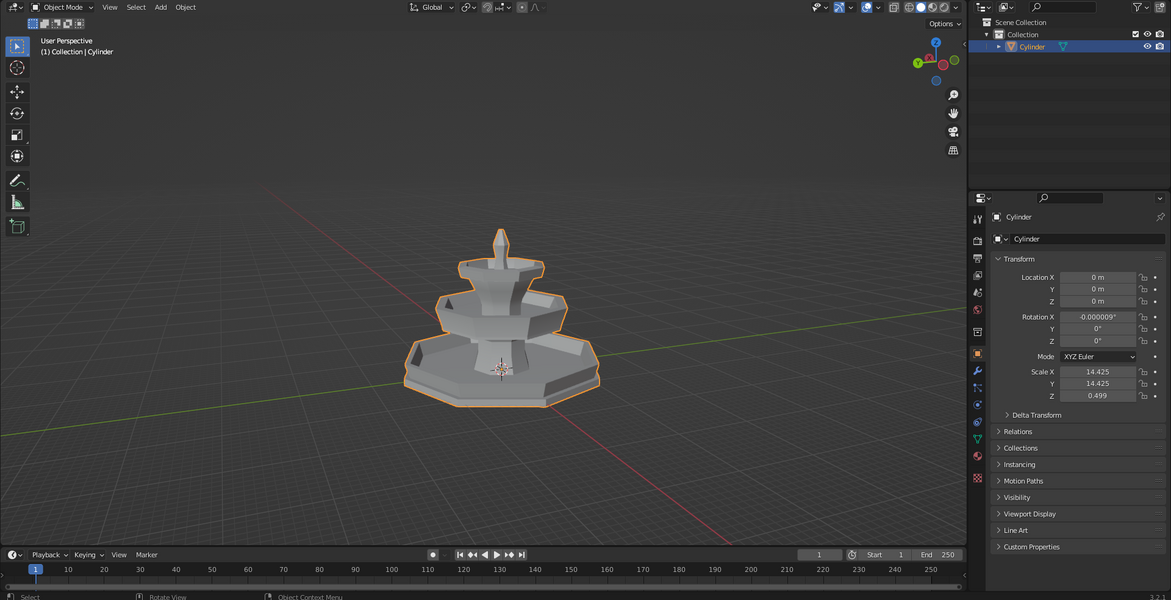Open the World properties tab
Screen dimensions: 1171x600
[x=978, y=310]
